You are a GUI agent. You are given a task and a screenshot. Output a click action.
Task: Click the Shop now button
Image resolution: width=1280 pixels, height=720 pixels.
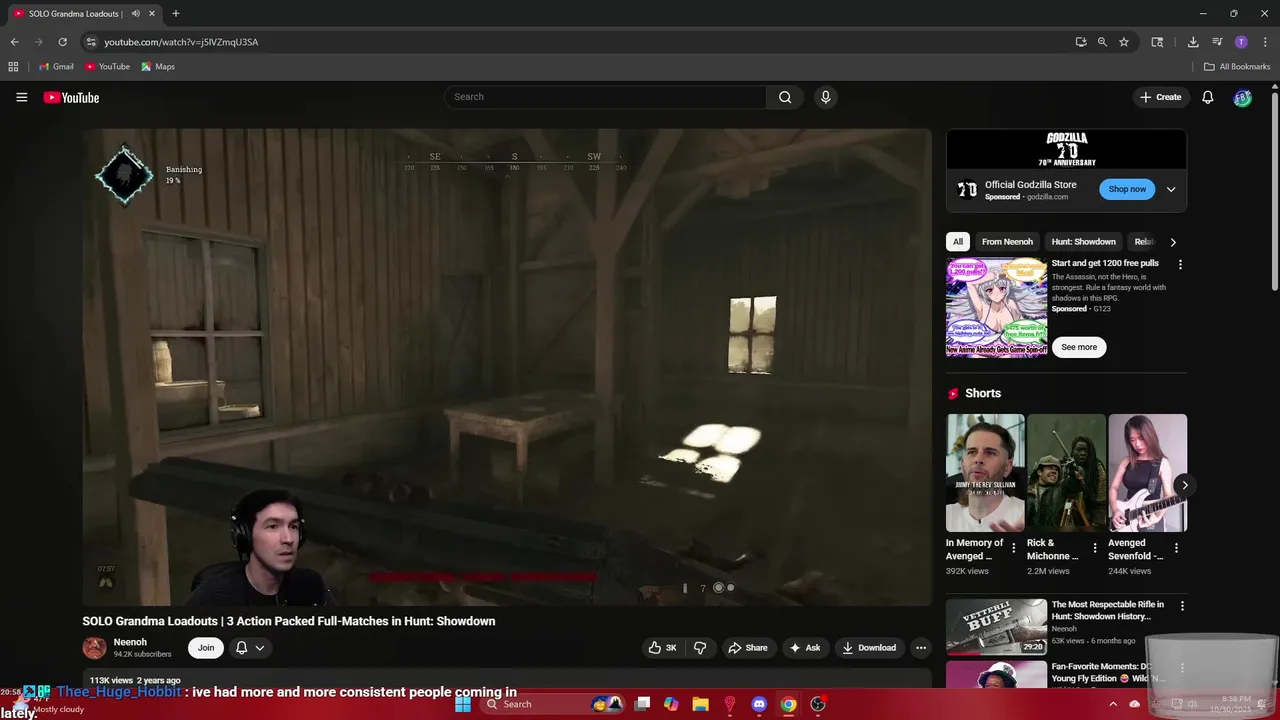1127,189
